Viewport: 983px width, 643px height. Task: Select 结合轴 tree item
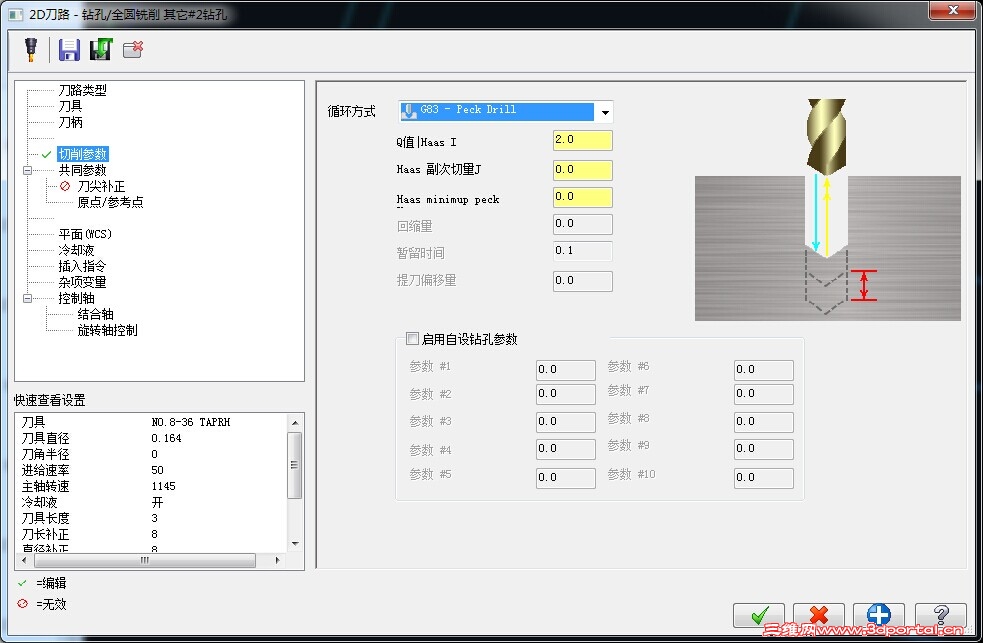95,314
